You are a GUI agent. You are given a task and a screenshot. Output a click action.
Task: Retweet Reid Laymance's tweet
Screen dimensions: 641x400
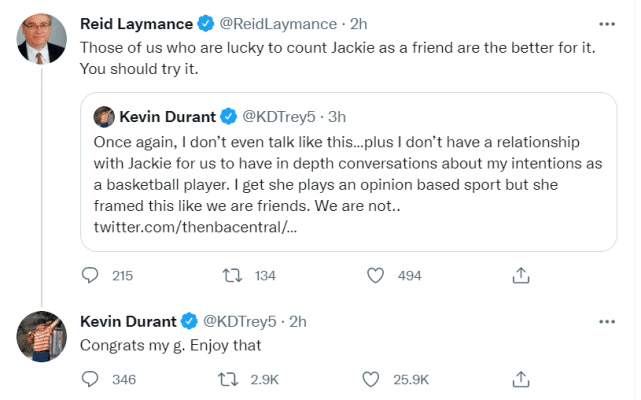click(231, 275)
